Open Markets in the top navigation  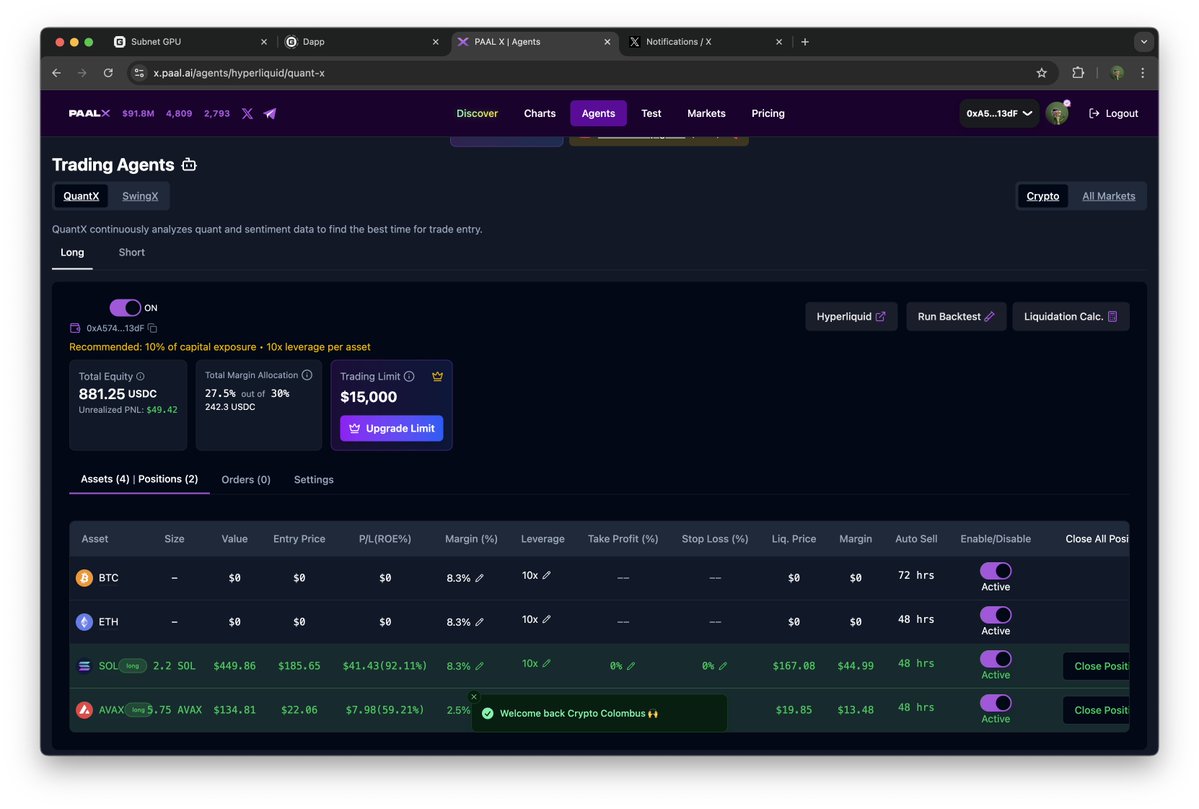tap(706, 113)
